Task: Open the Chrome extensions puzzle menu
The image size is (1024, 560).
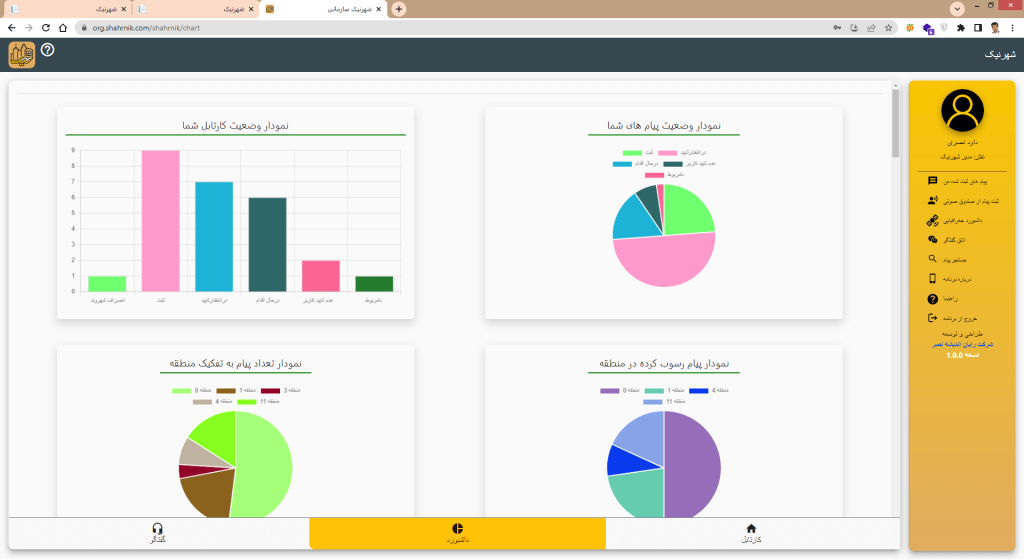Action: 960,27
